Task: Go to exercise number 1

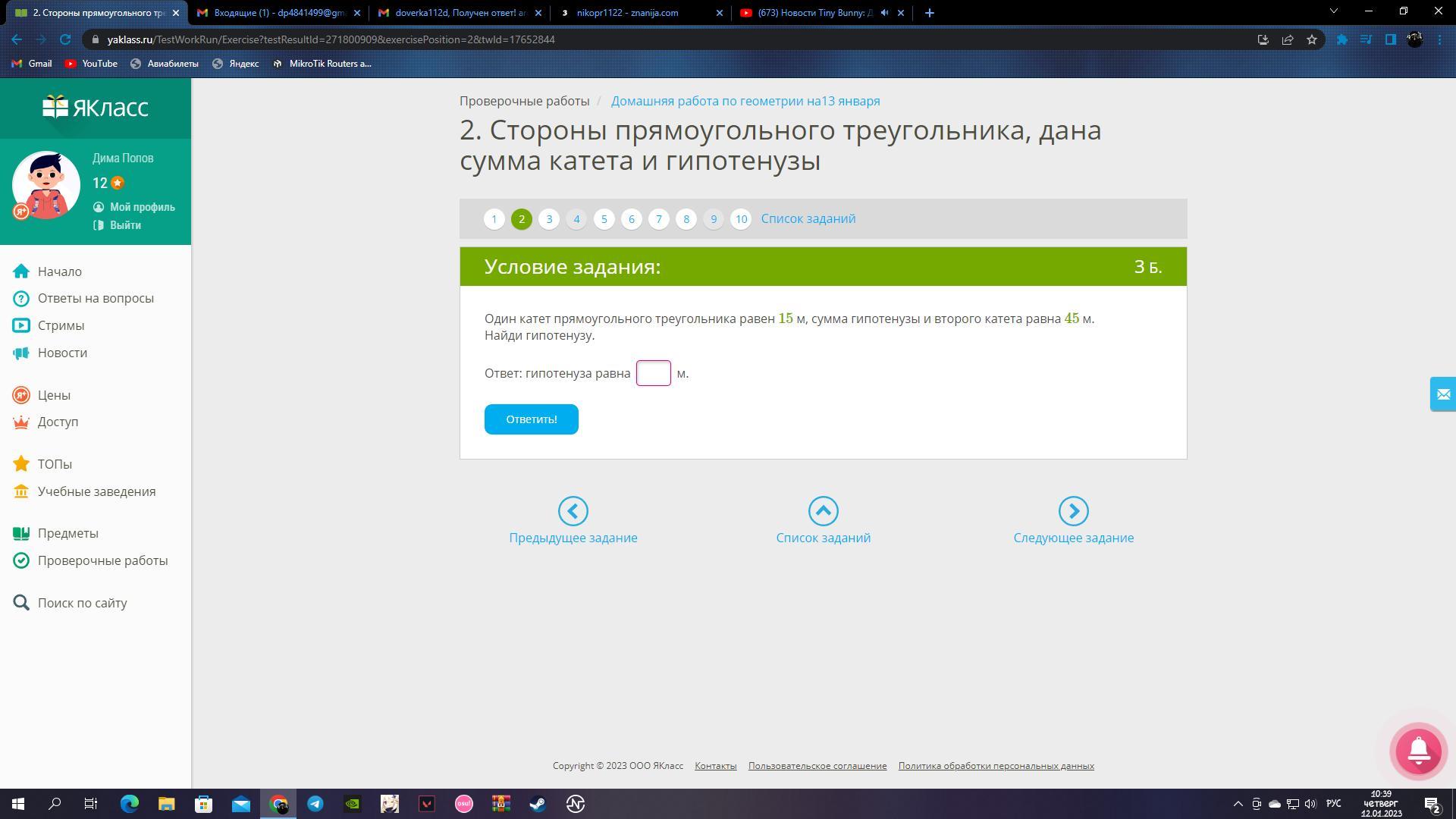Action: (x=494, y=219)
